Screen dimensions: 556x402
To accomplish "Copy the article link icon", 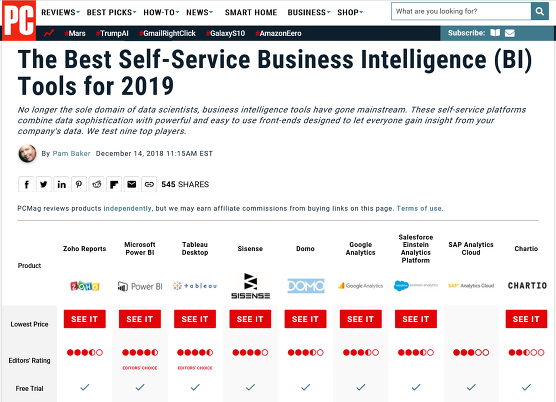I will (x=149, y=184).
